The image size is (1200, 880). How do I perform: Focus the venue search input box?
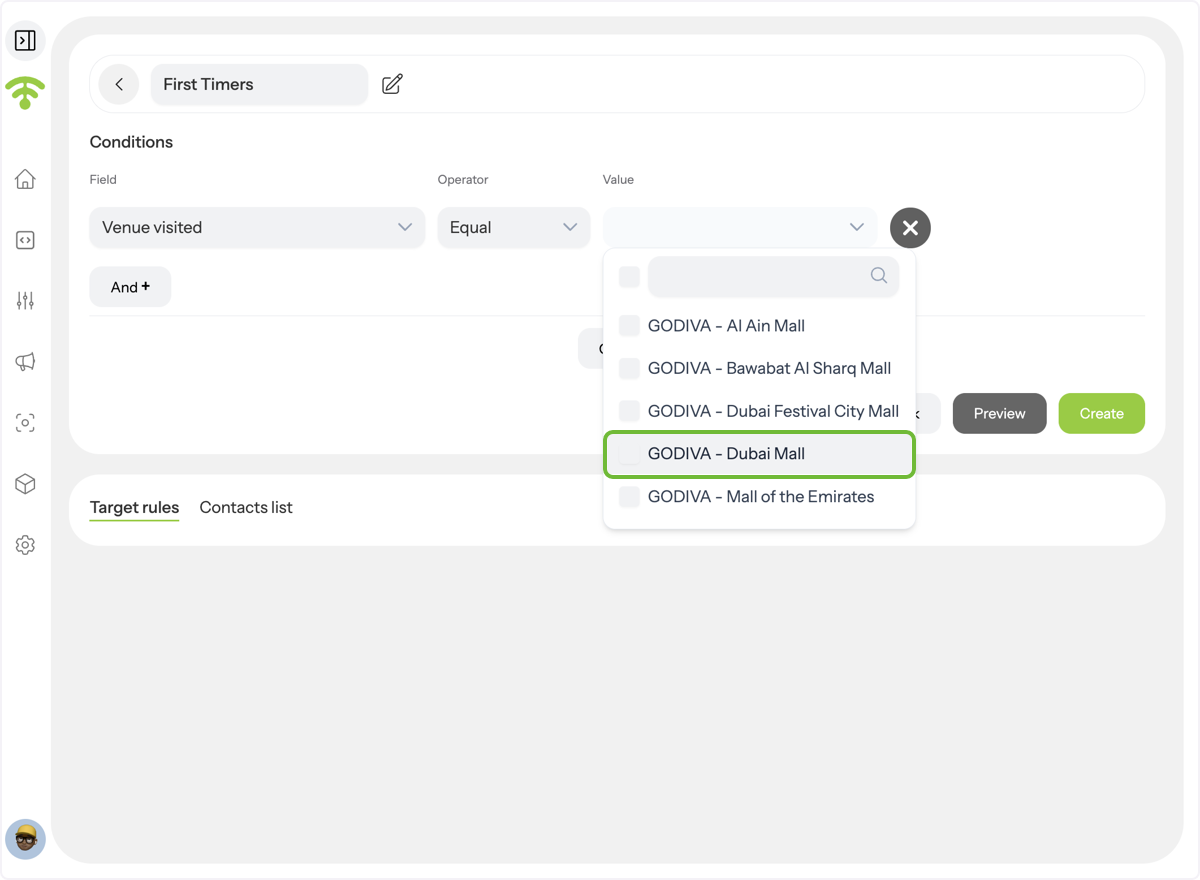(x=773, y=277)
